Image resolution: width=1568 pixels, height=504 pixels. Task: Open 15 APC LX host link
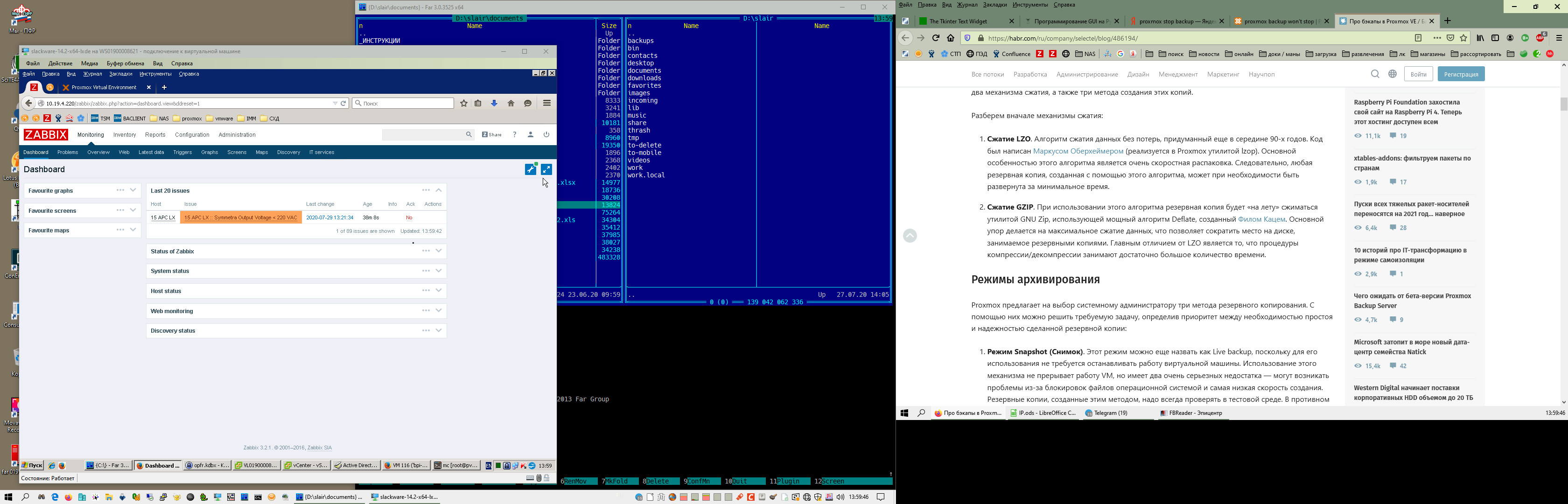[163, 217]
